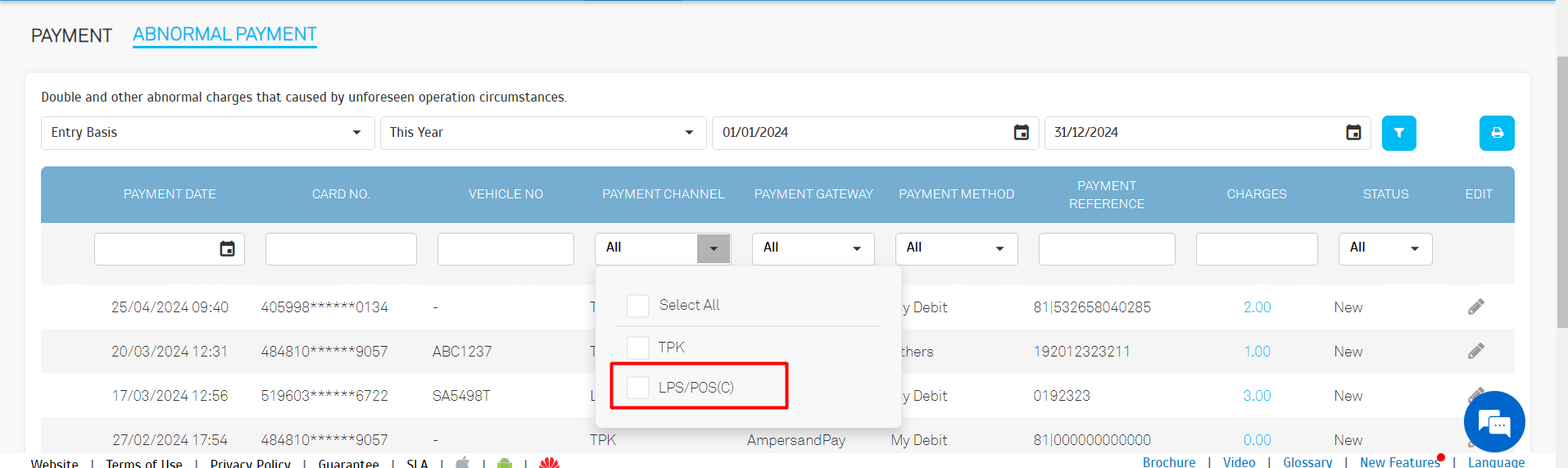Edit the 25/04/2024 payment row
This screenshot has width=1568, height=468.
1475,307
